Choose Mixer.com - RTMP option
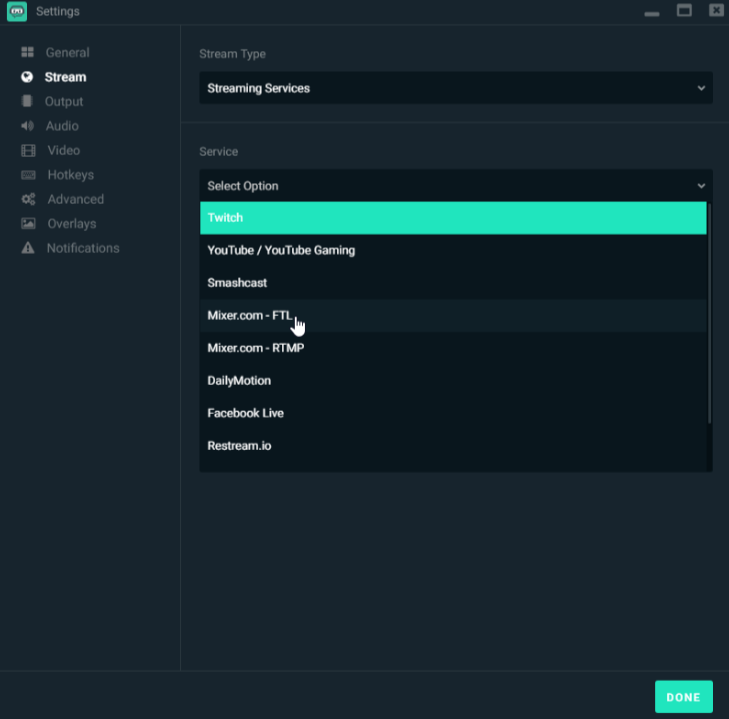729x719 pixels. [x=452, y=348]
